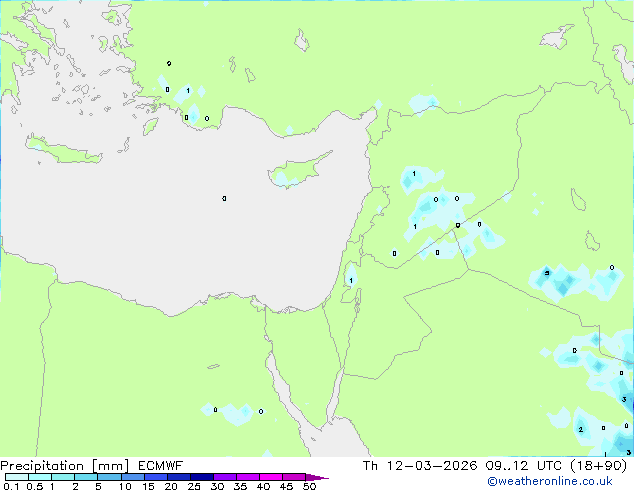634x490 pixels.
Task: Pick the 35–40 mm violet legend cell
Action: pos(248,477)
